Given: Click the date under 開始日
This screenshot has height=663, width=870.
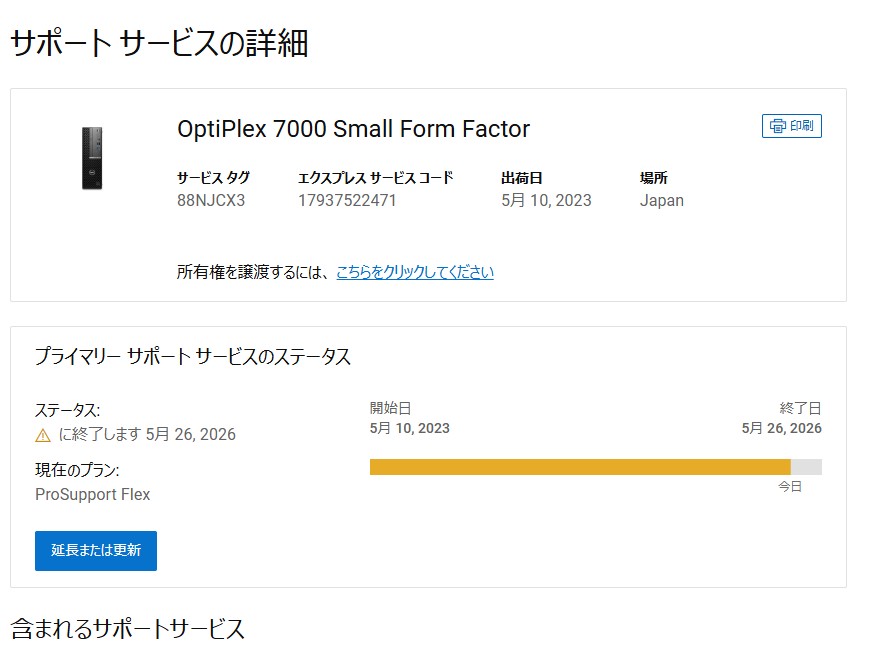Looking at the screenshot, I should pos(410,428).
